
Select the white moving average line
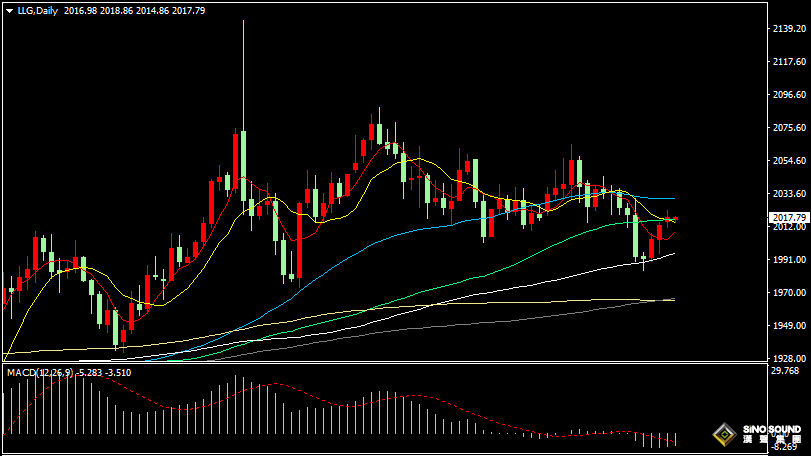click(x=500, y=289)
